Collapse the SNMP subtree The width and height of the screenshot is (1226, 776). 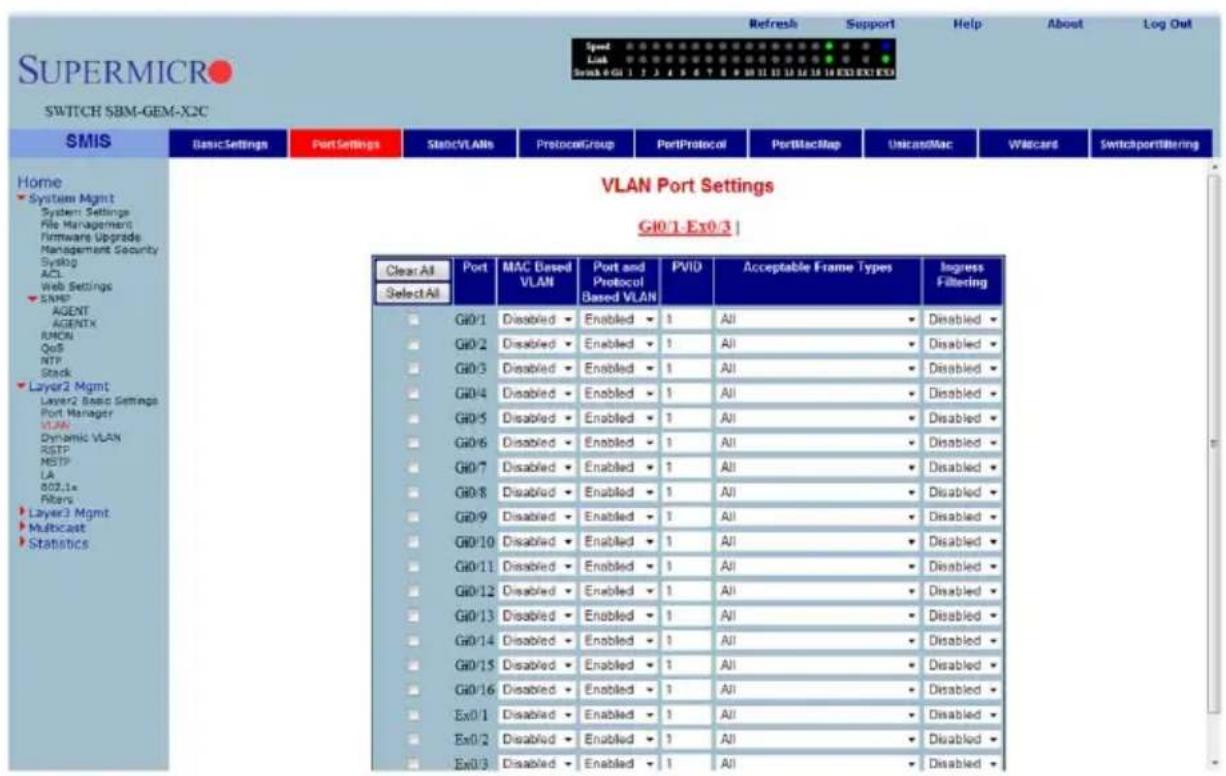[35, 298]
